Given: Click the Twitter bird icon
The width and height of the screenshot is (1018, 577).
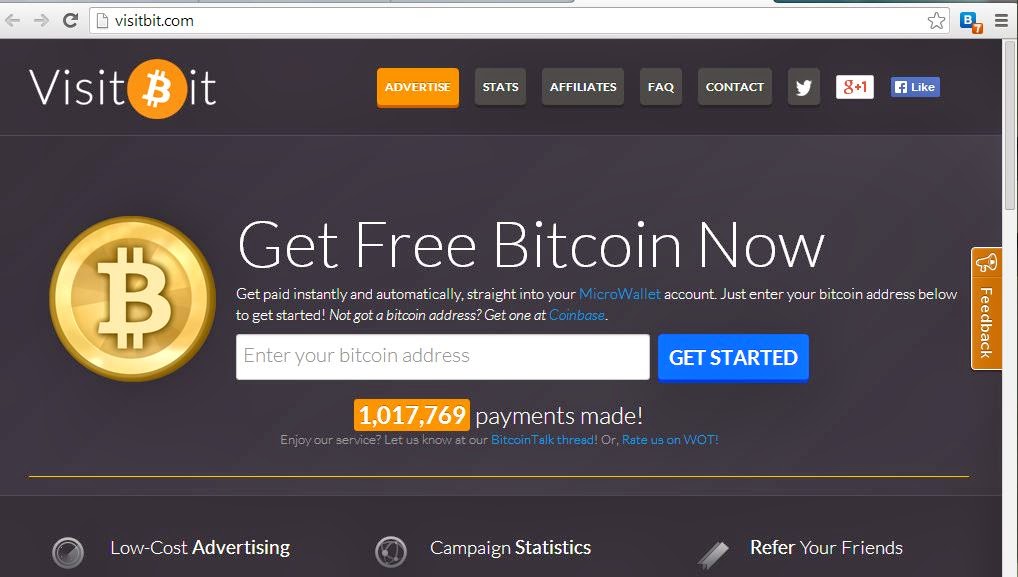Looking at the screenshot, I should [x=803, y=87].
